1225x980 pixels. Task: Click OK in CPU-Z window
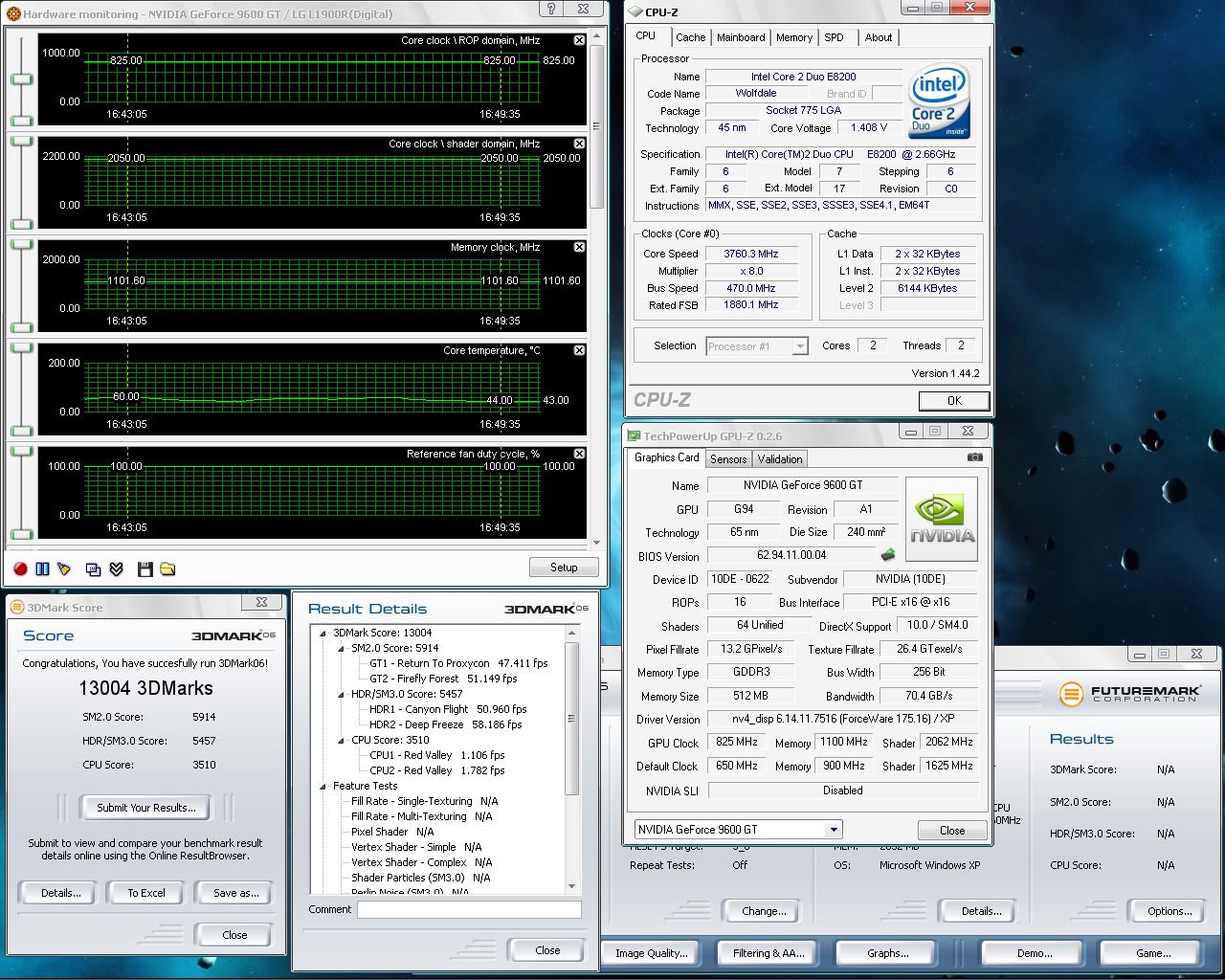(954, 401)
